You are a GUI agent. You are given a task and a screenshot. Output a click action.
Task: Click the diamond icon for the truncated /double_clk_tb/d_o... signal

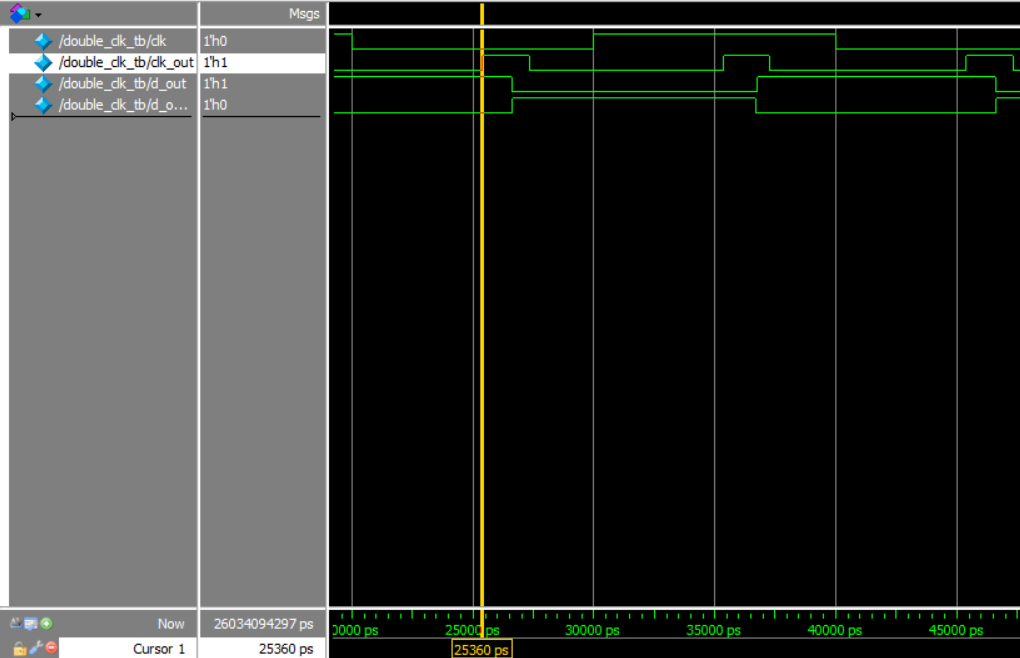pyautogui.click(x=43, y=105)
